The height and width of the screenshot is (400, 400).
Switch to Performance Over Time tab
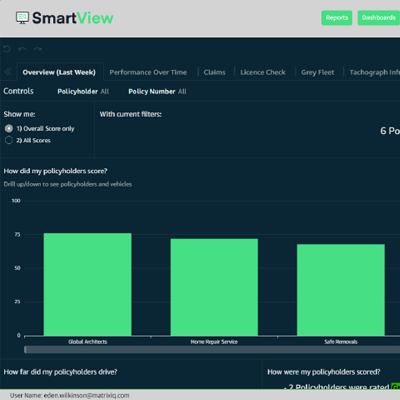coord(148,72)
